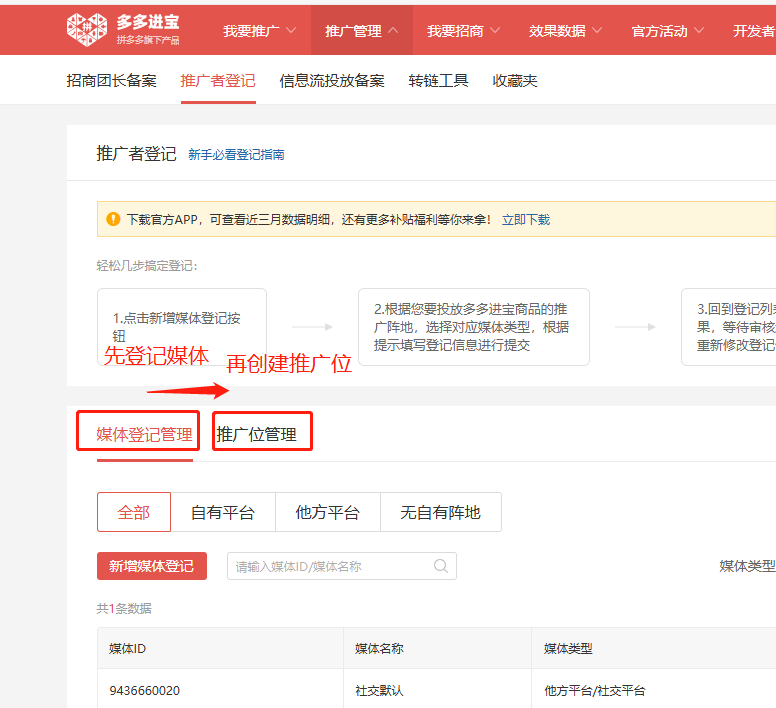776x708 pixels.
Task: Click the 立即下载 link
Action: (x=526, y=219)
